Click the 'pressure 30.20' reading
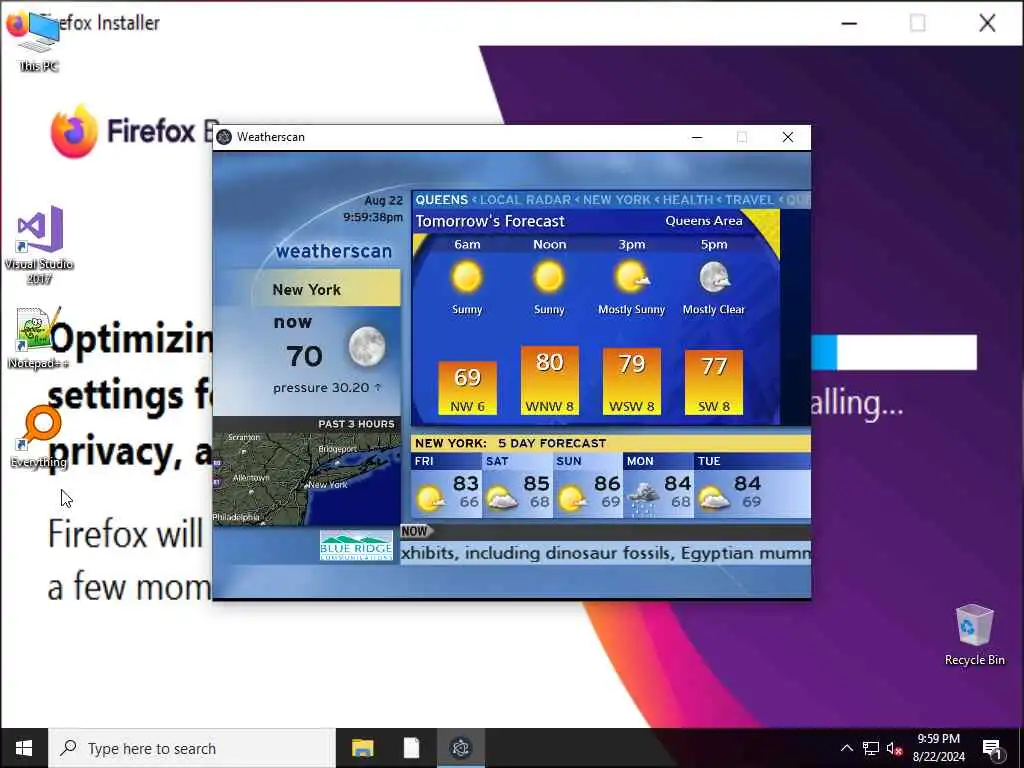Screen dimensions: 1024x768 (x=327, y=388)
